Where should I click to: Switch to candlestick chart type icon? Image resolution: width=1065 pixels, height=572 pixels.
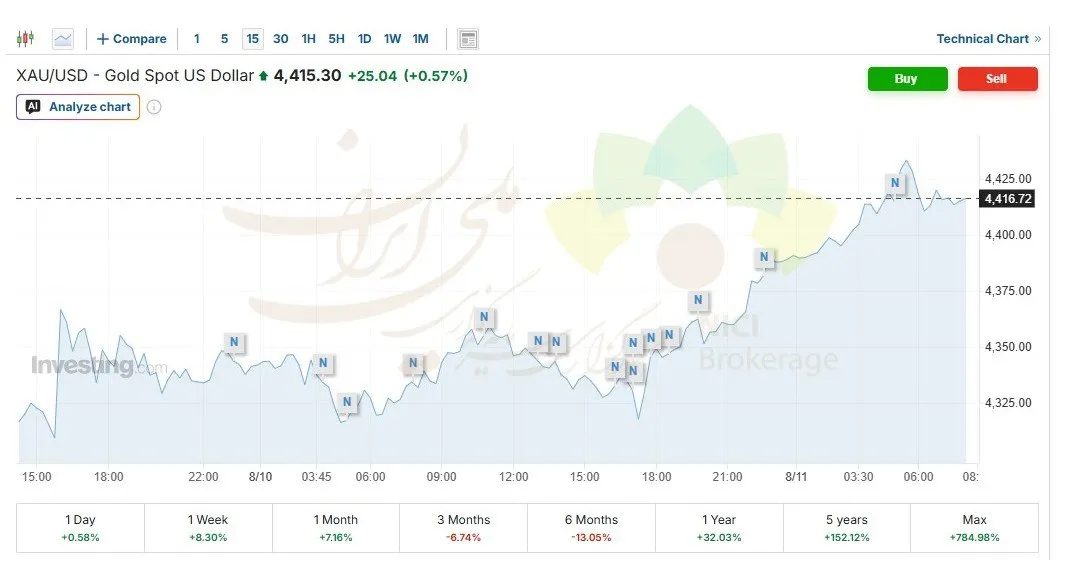click(25, 39)
